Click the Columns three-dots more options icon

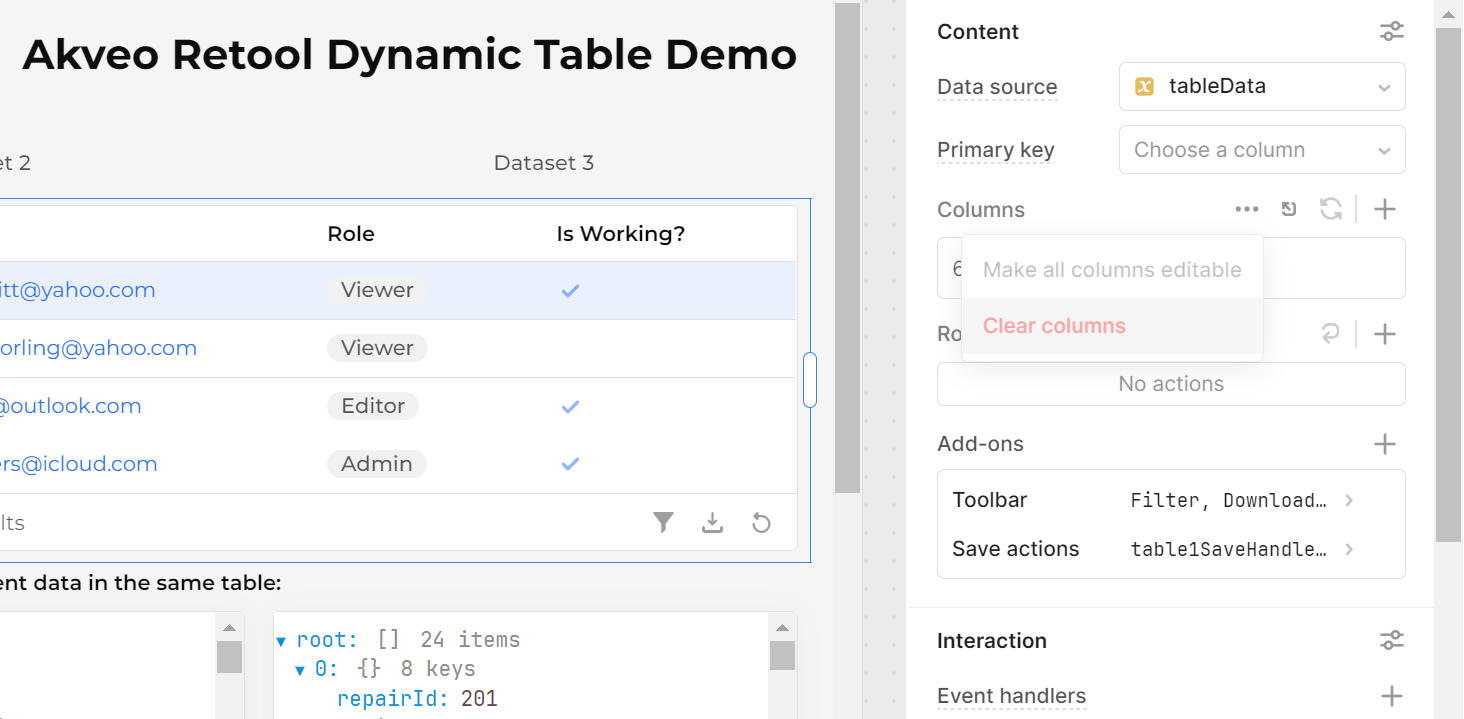(x=1246, y=209)
